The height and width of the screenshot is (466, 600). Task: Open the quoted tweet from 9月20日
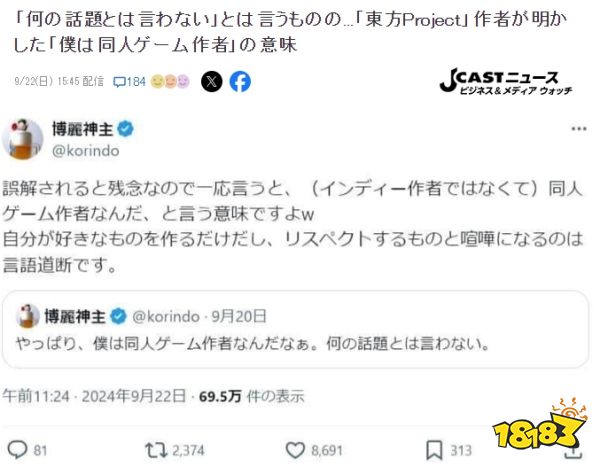tap(295, 329)
